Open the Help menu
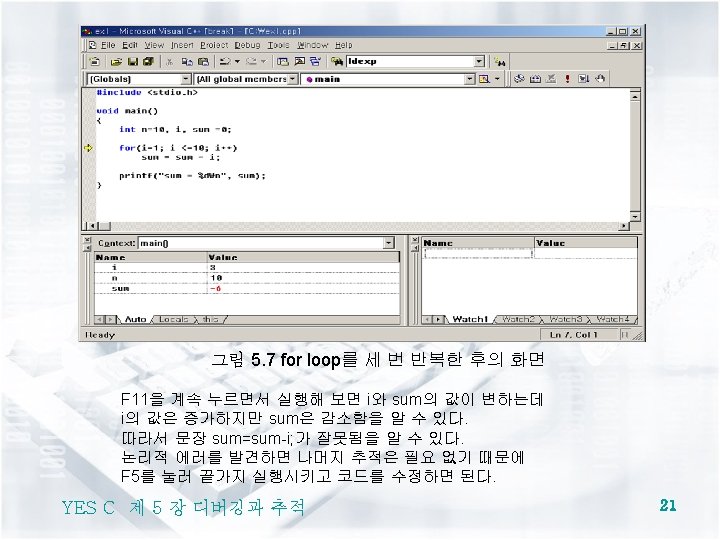Image resolution: width=720 pixels, height=540 pixels. click(x=343, y=45)
